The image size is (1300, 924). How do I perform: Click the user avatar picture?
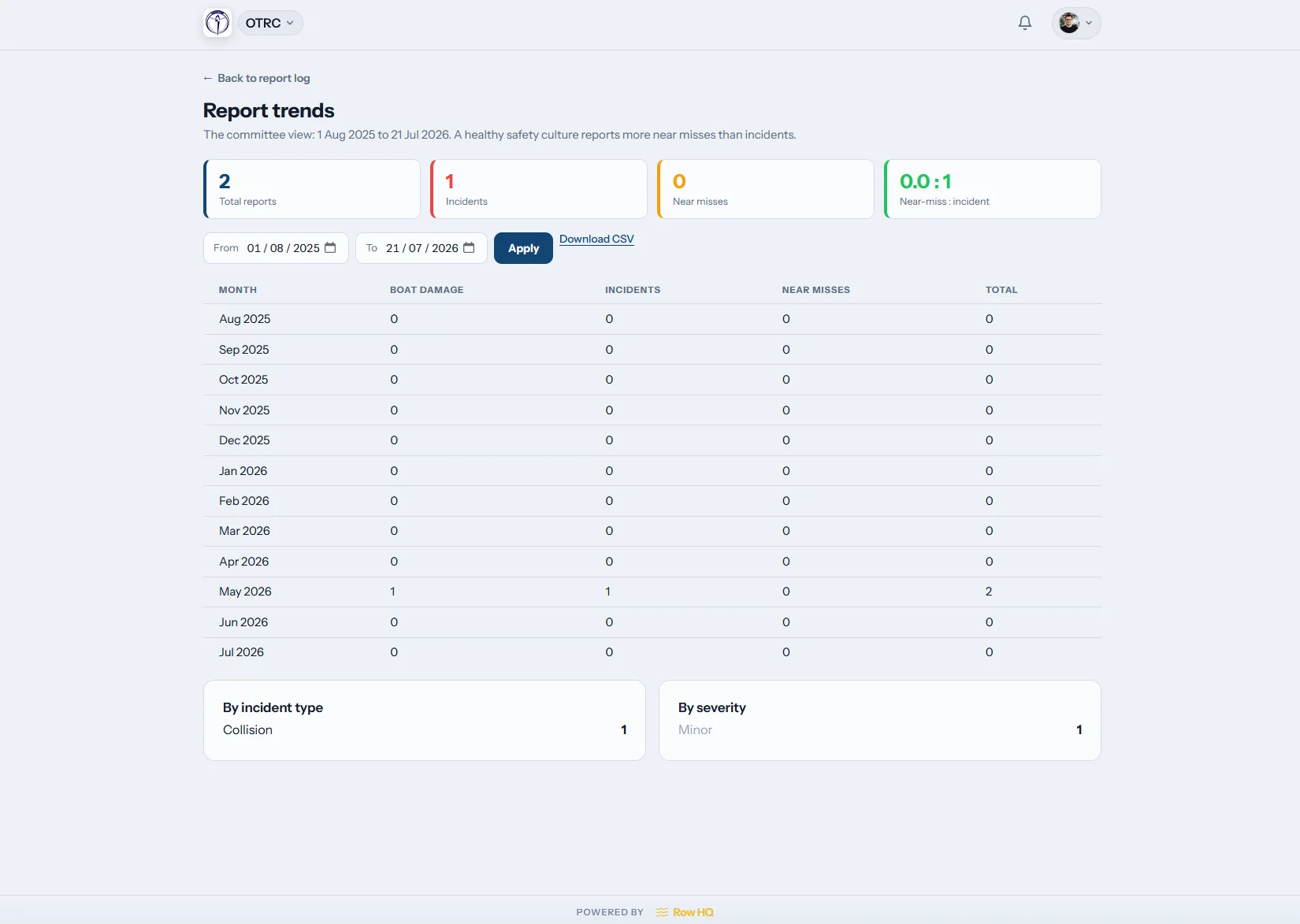click(x=1068, y=23)
